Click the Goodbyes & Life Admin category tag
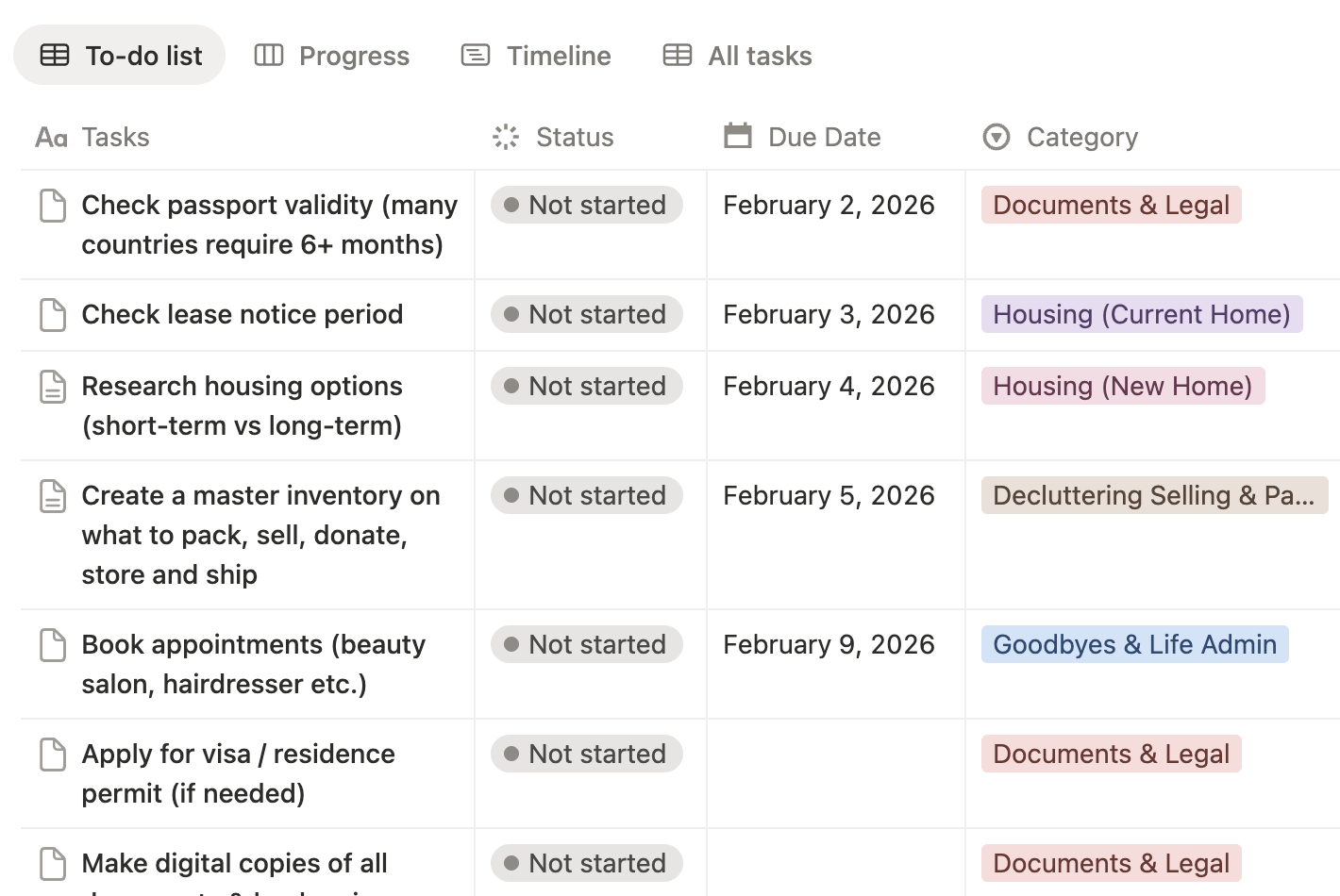 click(1134, 645)
